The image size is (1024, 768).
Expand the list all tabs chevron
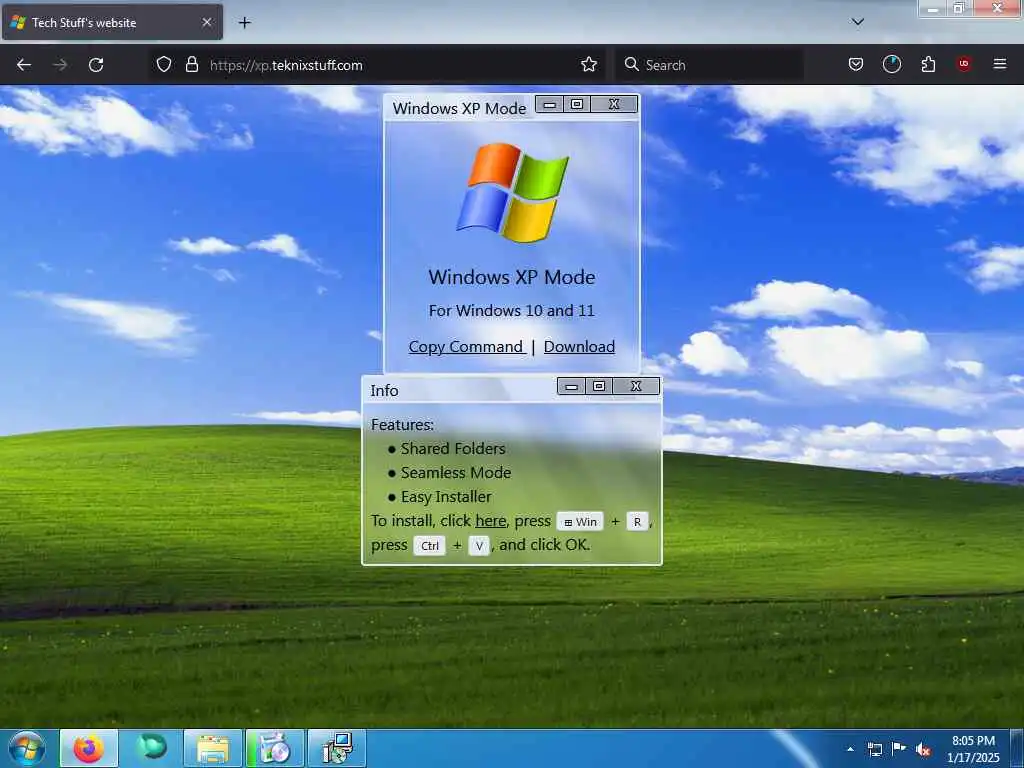click(x=858, y=22)
